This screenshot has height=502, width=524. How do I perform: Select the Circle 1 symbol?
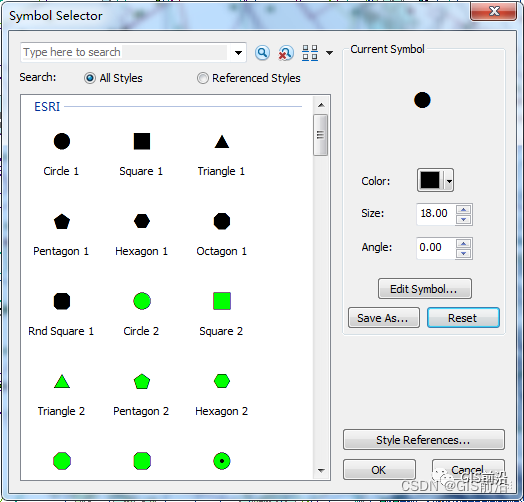pyautogui.click(x=61, y=141)
